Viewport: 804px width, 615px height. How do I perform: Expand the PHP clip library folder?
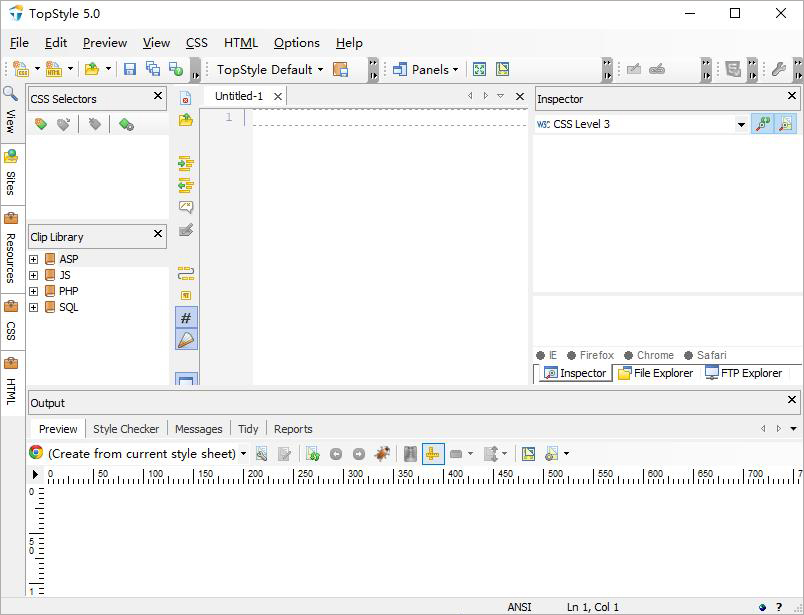pos(34,291)
